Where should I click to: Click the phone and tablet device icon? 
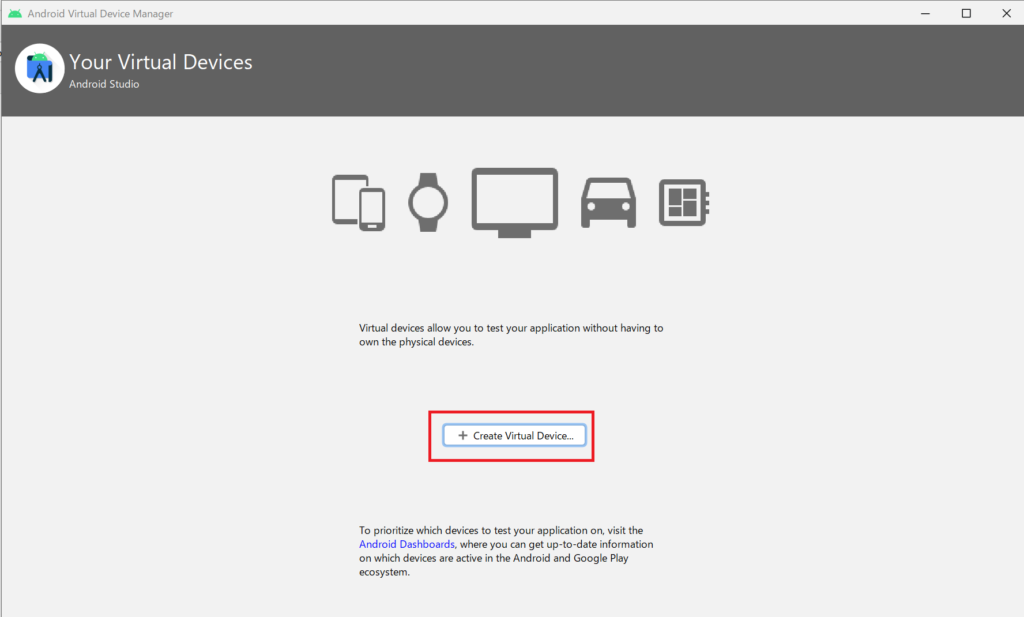[x=359, y=202]
